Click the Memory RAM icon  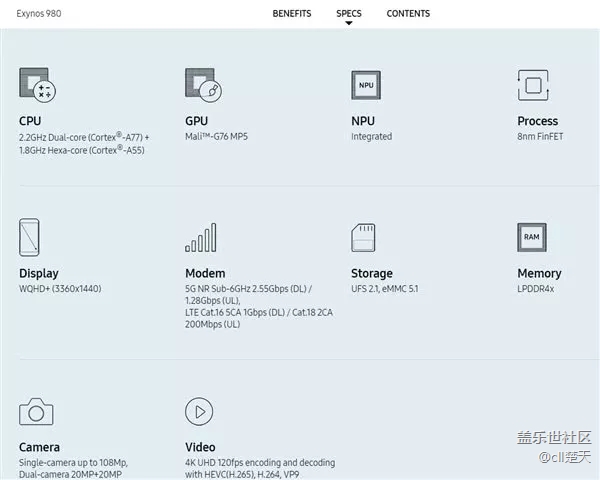coord(533,238)
